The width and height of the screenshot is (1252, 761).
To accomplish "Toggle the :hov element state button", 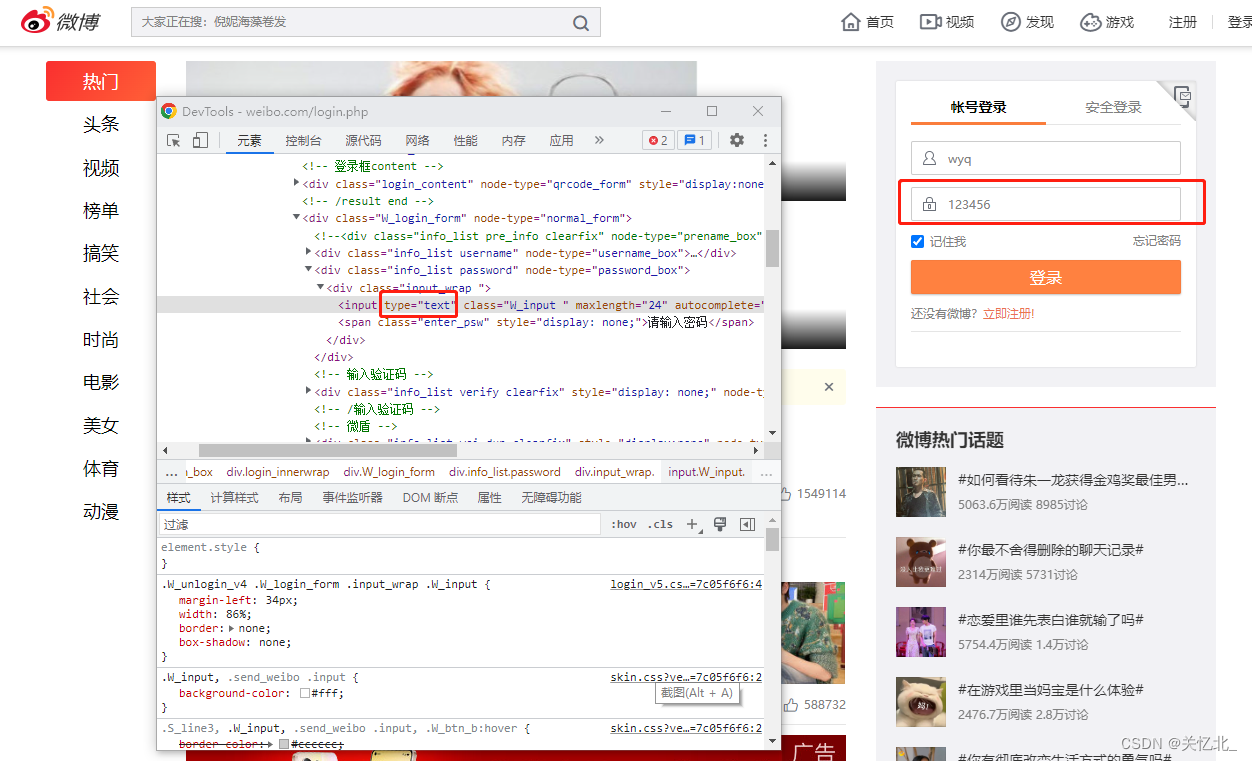I will pos(624,524).
